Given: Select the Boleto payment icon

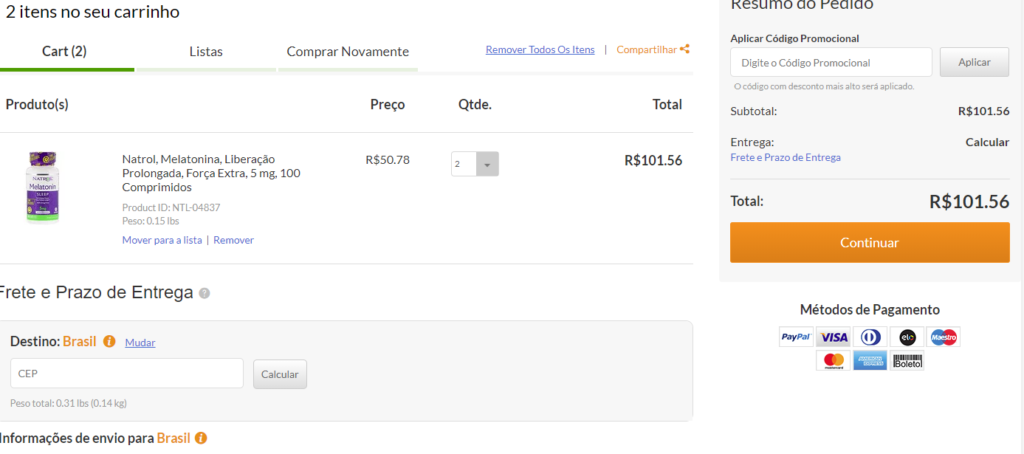Looking at the screenshot, I should [x=907, y=361].
